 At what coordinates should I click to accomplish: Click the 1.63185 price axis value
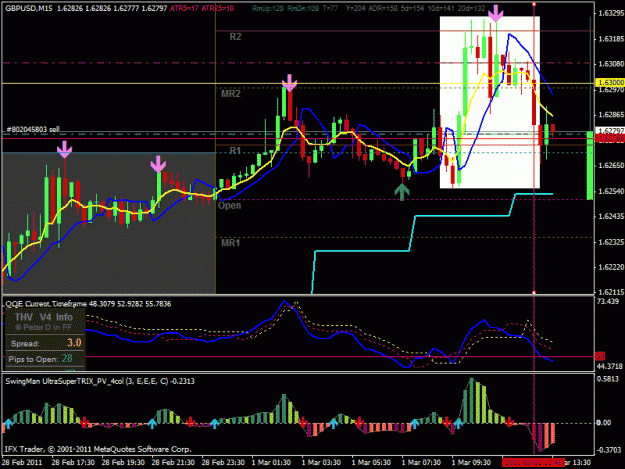click(x=611, y=39)
